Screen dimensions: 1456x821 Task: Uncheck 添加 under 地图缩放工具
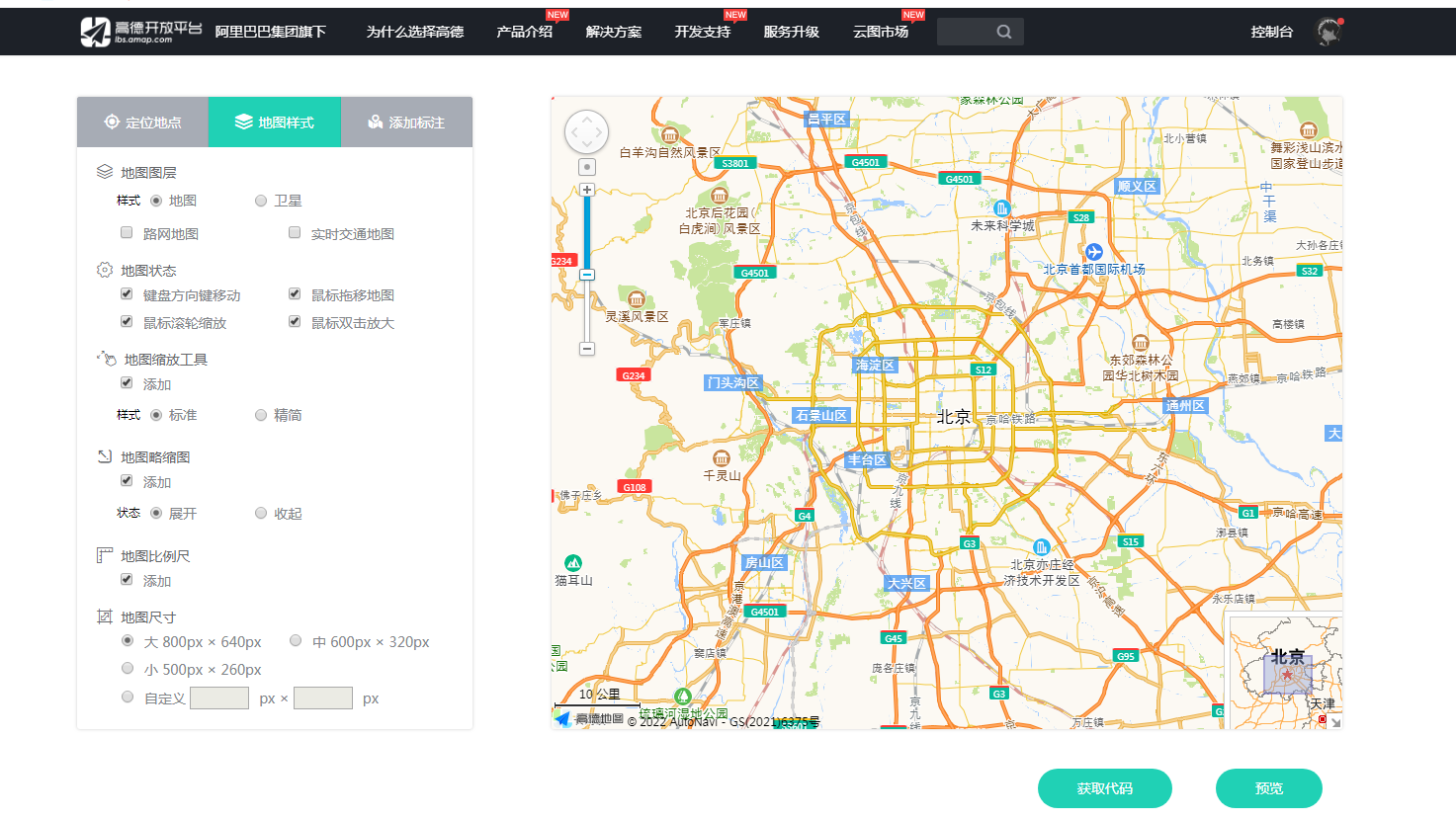coord(127,382)
